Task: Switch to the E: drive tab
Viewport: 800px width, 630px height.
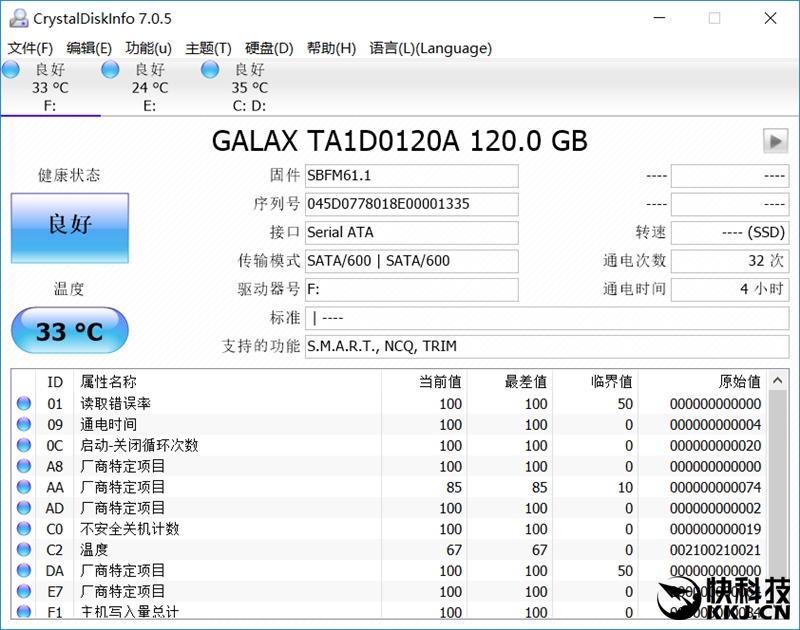Action: (149, 87)
